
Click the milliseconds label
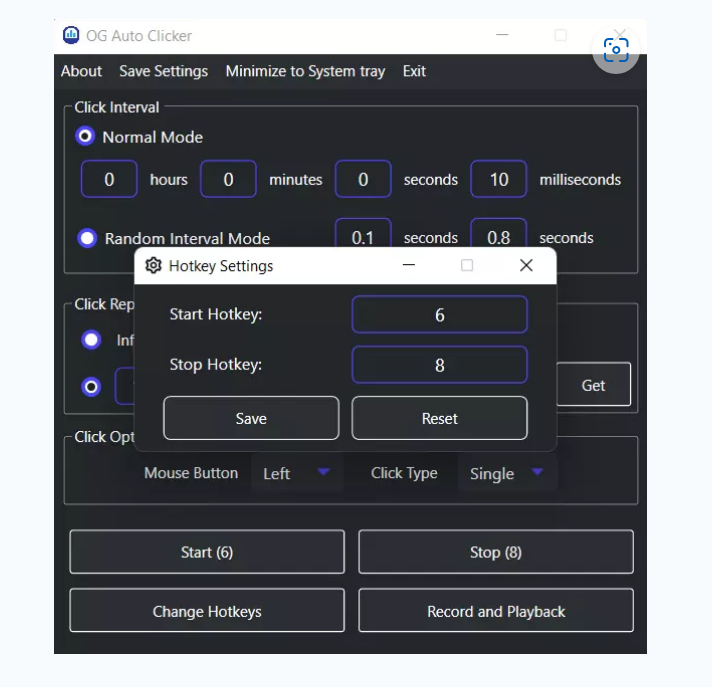pos(580,179)
